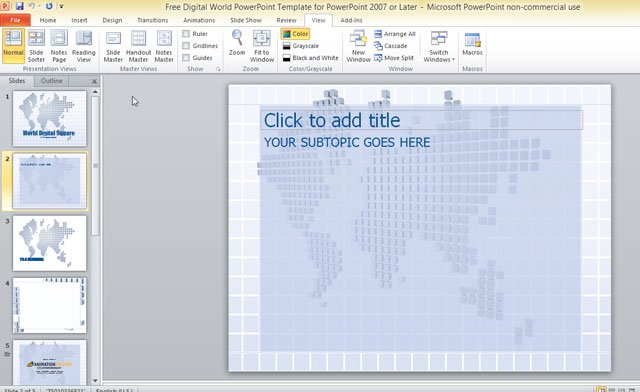Open Quick Access Toolbar customize dropdown
640x392 pixels.
pos(61,7)
